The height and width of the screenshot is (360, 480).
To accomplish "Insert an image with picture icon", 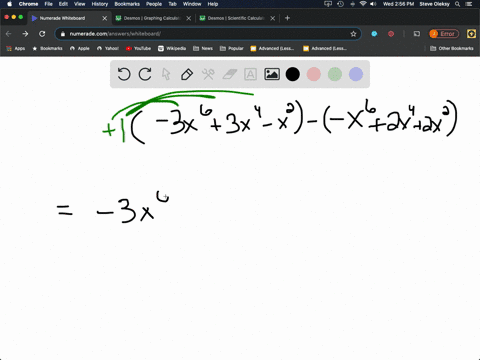I will (x=272, y=74).
